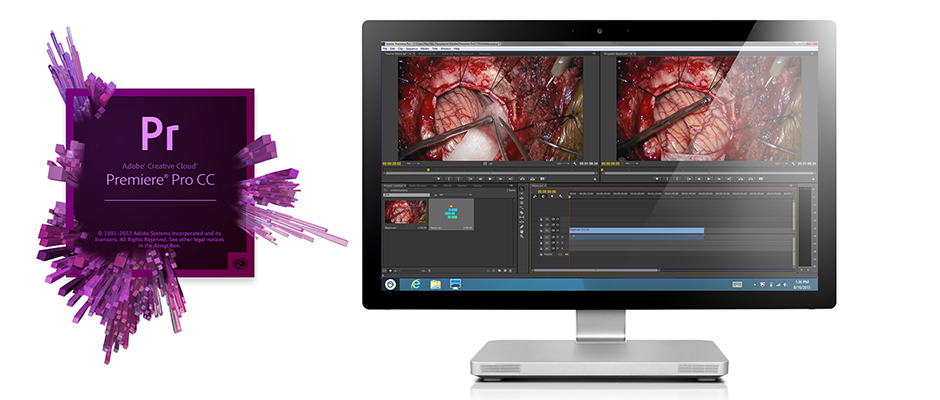The height and width of the screenshot is (400, 940).
Task: Toggle lock on the V1 track
Action: (x=541, y=231)
